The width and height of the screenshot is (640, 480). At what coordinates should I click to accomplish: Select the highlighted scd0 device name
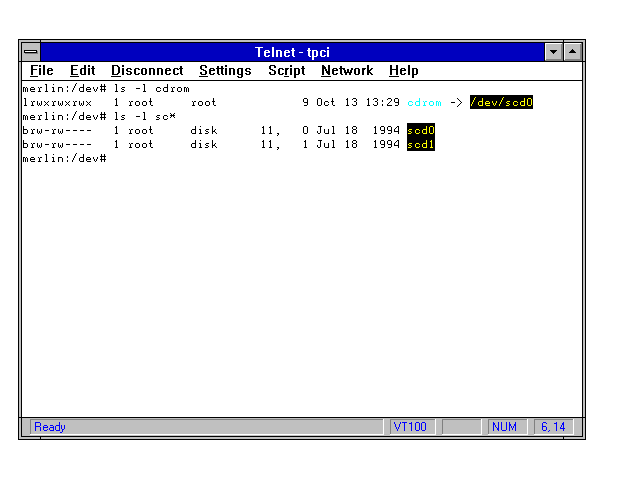(x=421, y=130)
